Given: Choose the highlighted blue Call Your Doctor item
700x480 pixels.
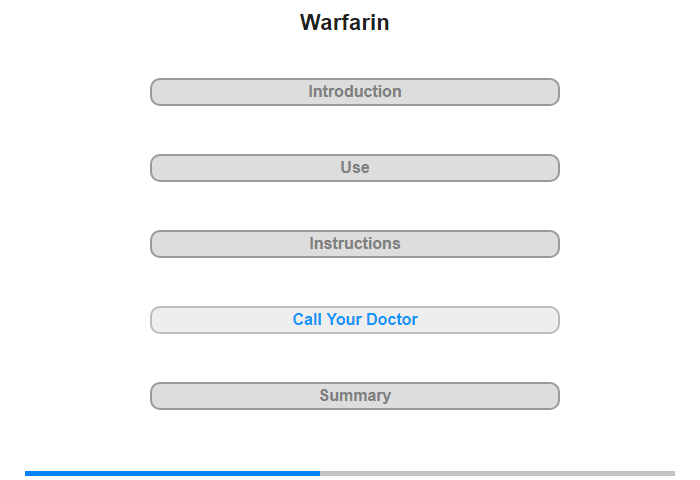Looking at the screenshot, I should tap(354, 320).
